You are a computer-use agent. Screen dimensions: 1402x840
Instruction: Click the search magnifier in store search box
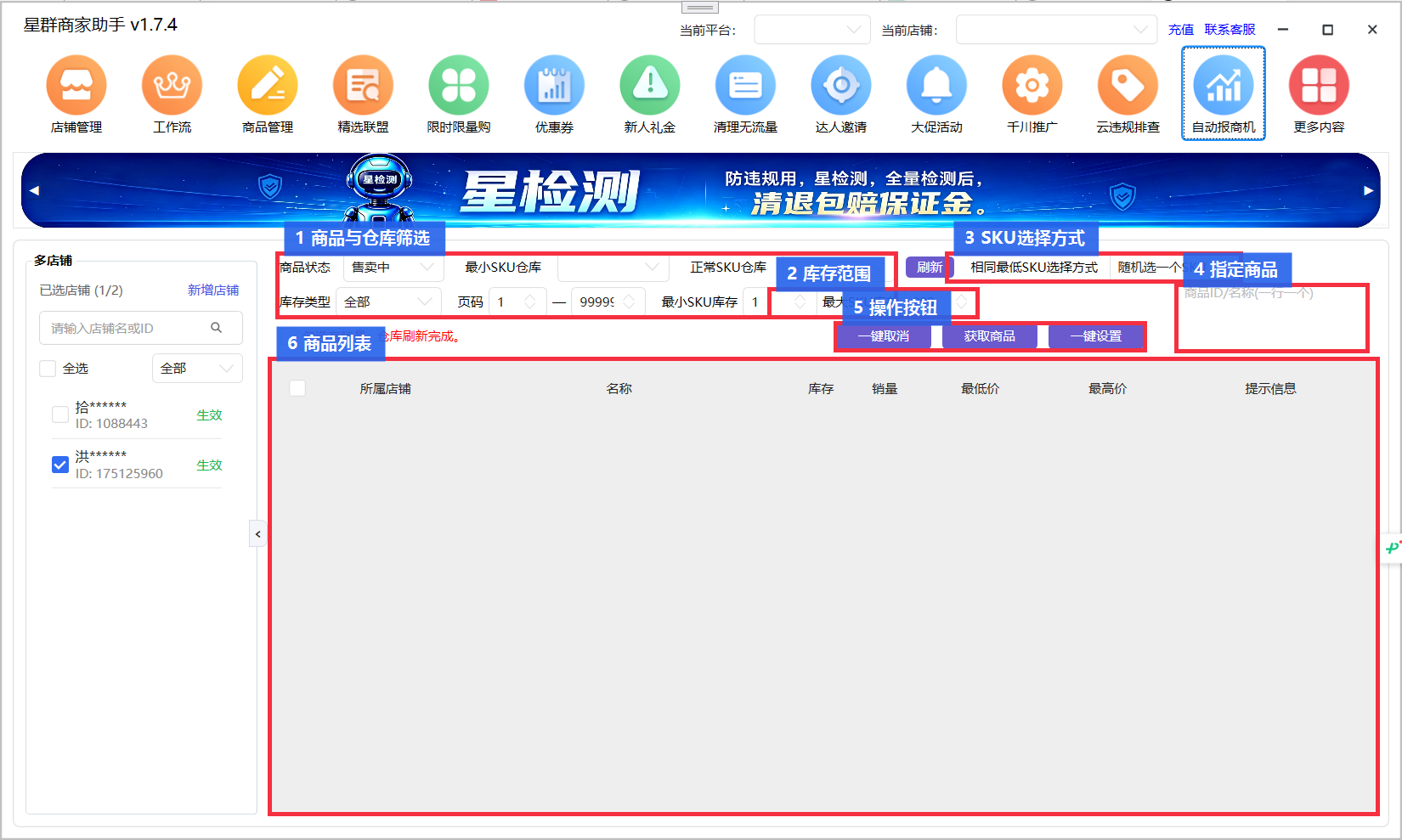coord(217,328)
